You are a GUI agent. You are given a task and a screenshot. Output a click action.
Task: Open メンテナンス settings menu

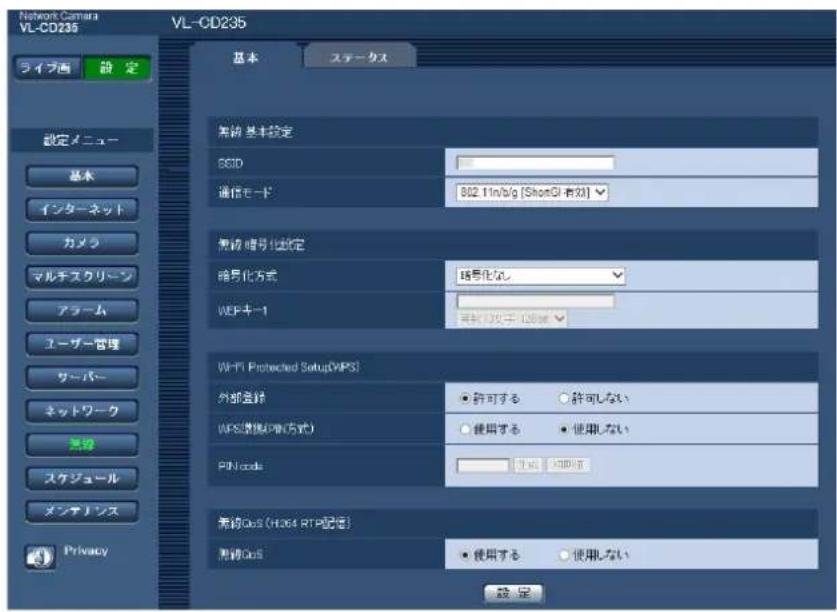click(x=82, y=511)
